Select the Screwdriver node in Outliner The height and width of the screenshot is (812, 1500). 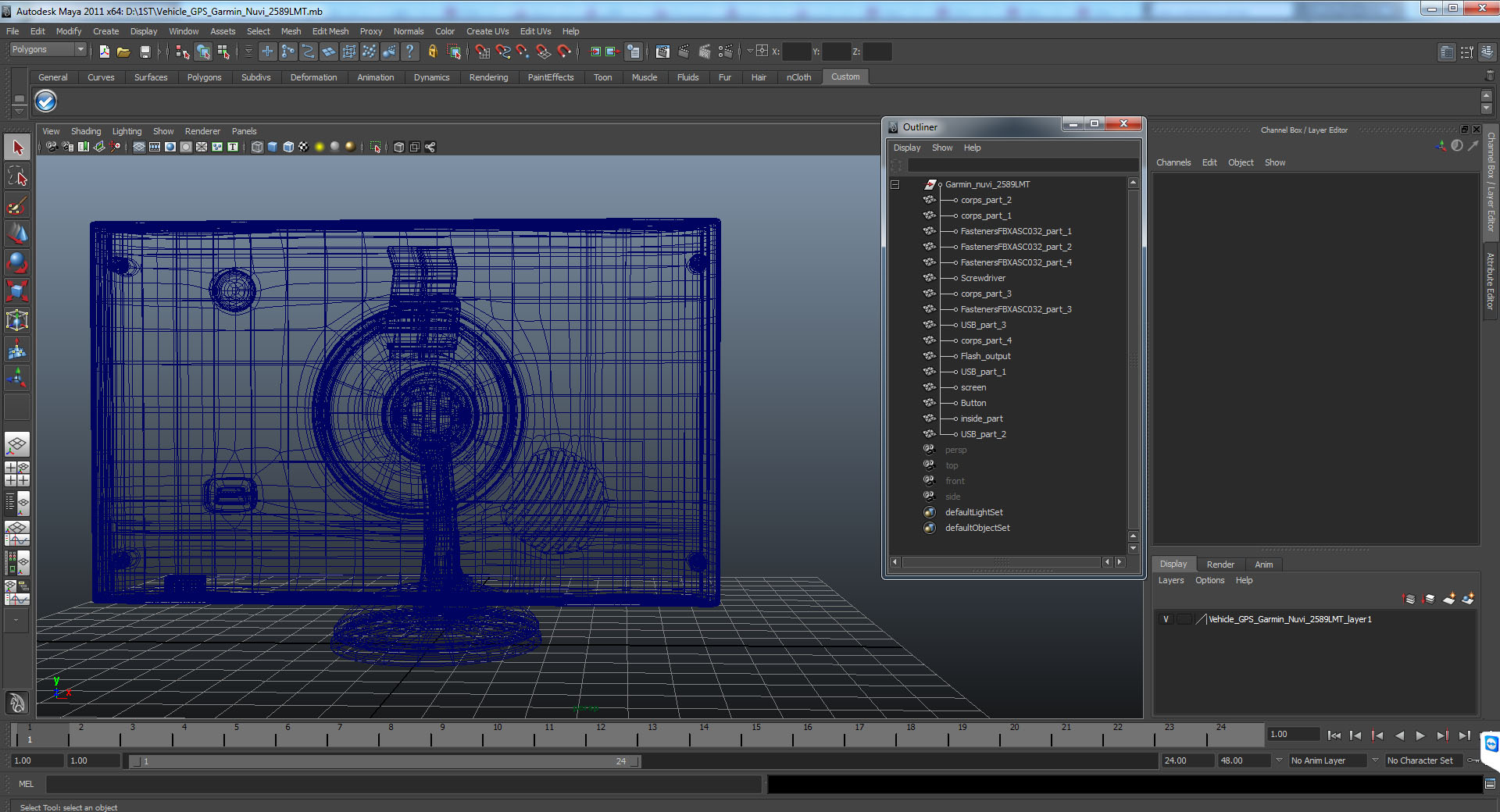983,278
